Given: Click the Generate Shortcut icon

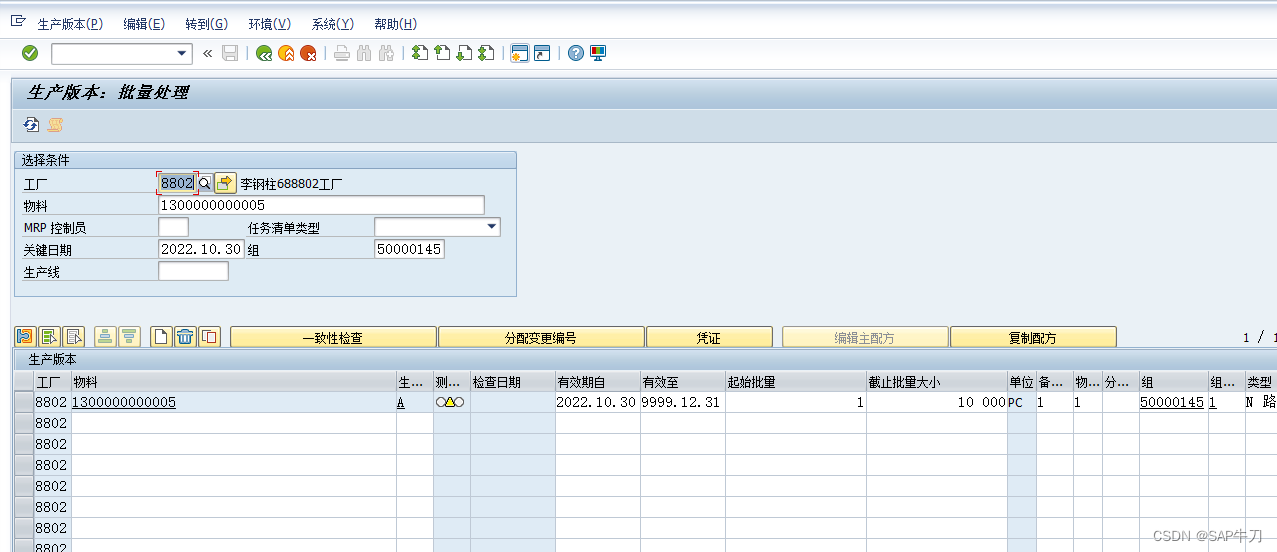Looking at the screenshot, I should click(542, 53).
